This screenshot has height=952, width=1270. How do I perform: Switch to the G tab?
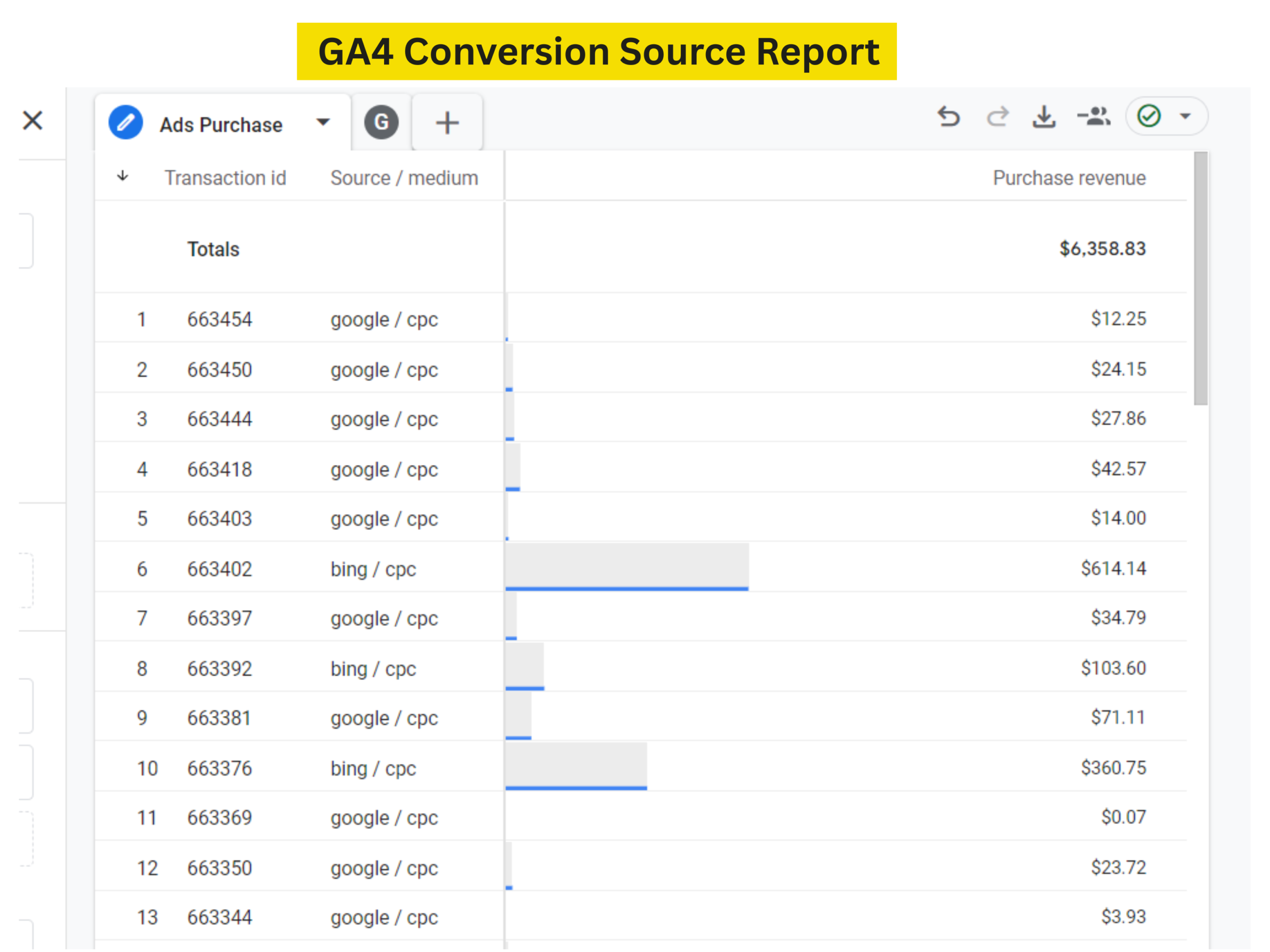pos(382,122)
